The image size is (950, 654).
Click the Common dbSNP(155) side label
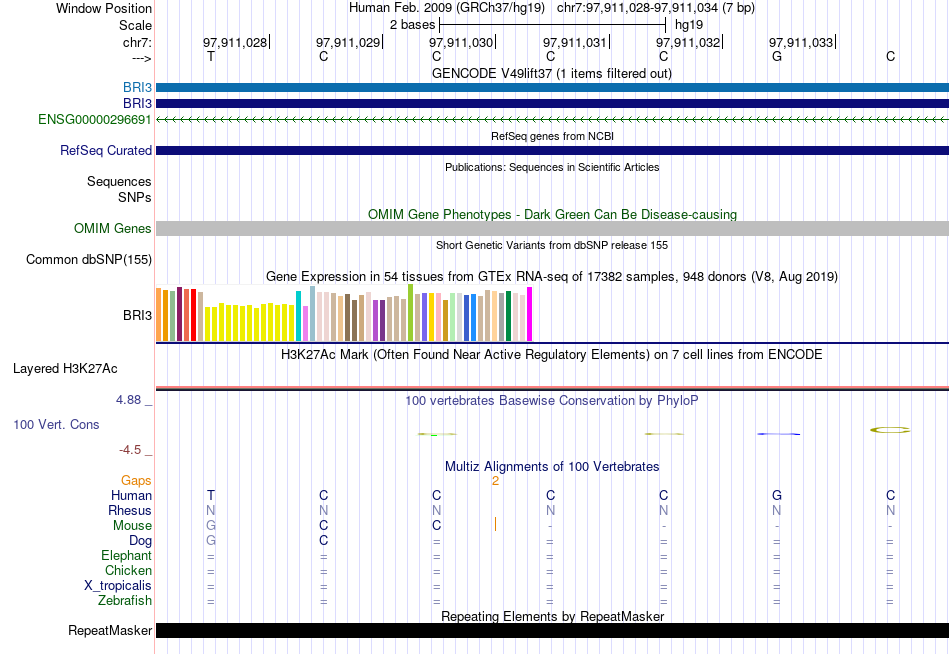(x=88, y=259)
